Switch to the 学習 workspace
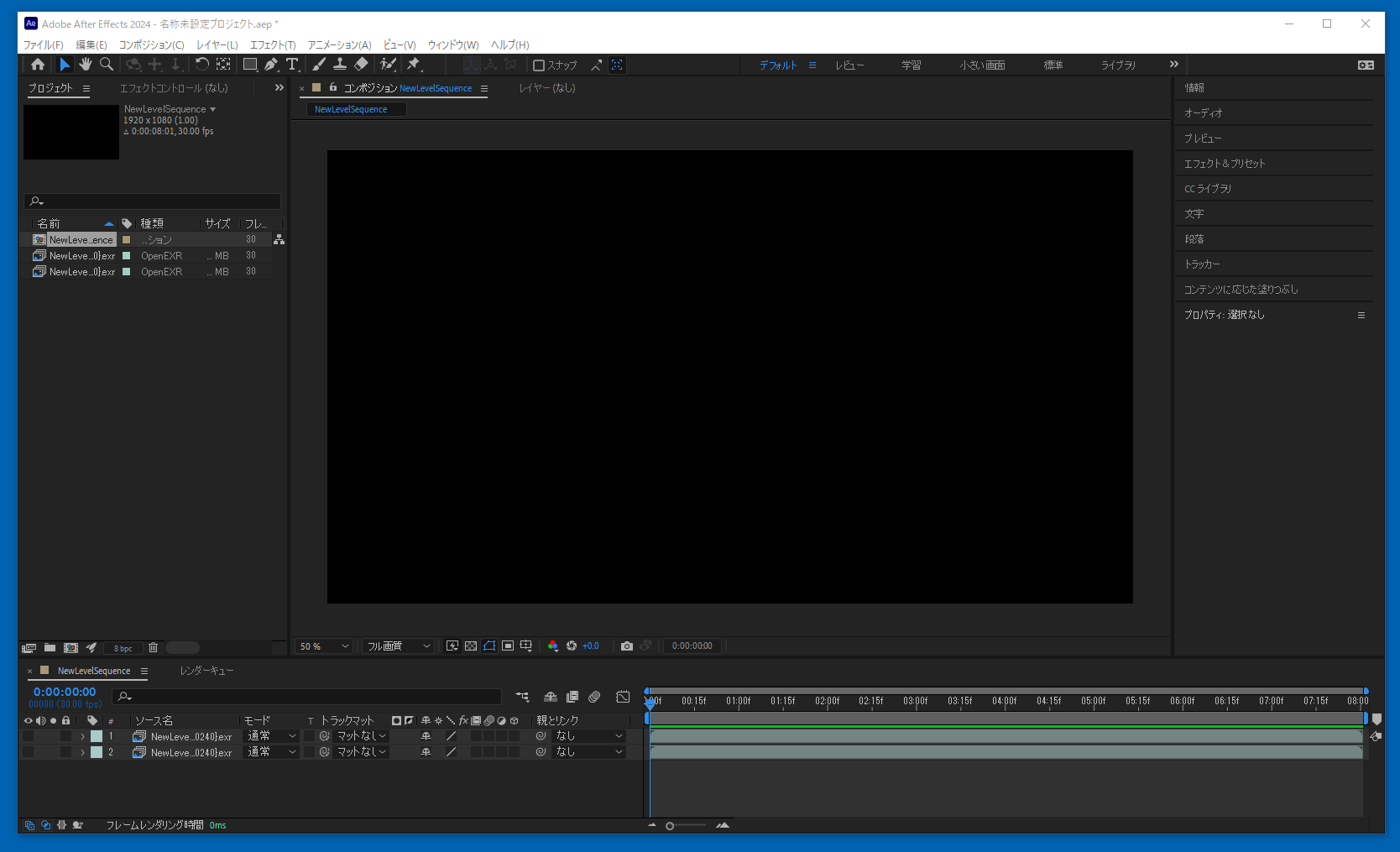Image resolution: width=1400 pixels, height=852 pixels. (911, 65)
